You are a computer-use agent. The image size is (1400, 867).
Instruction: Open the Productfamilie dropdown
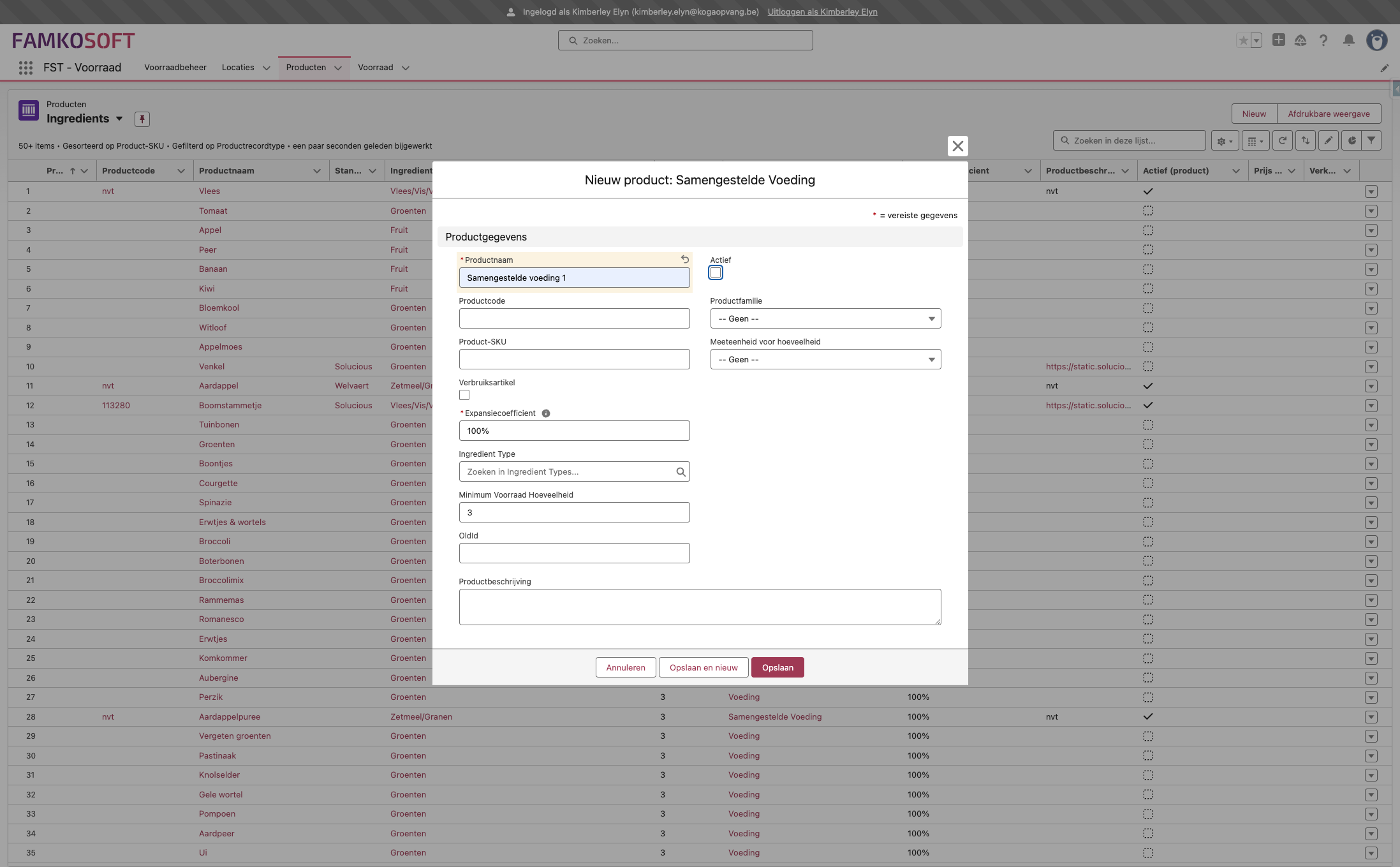click(x=825, y=318)
